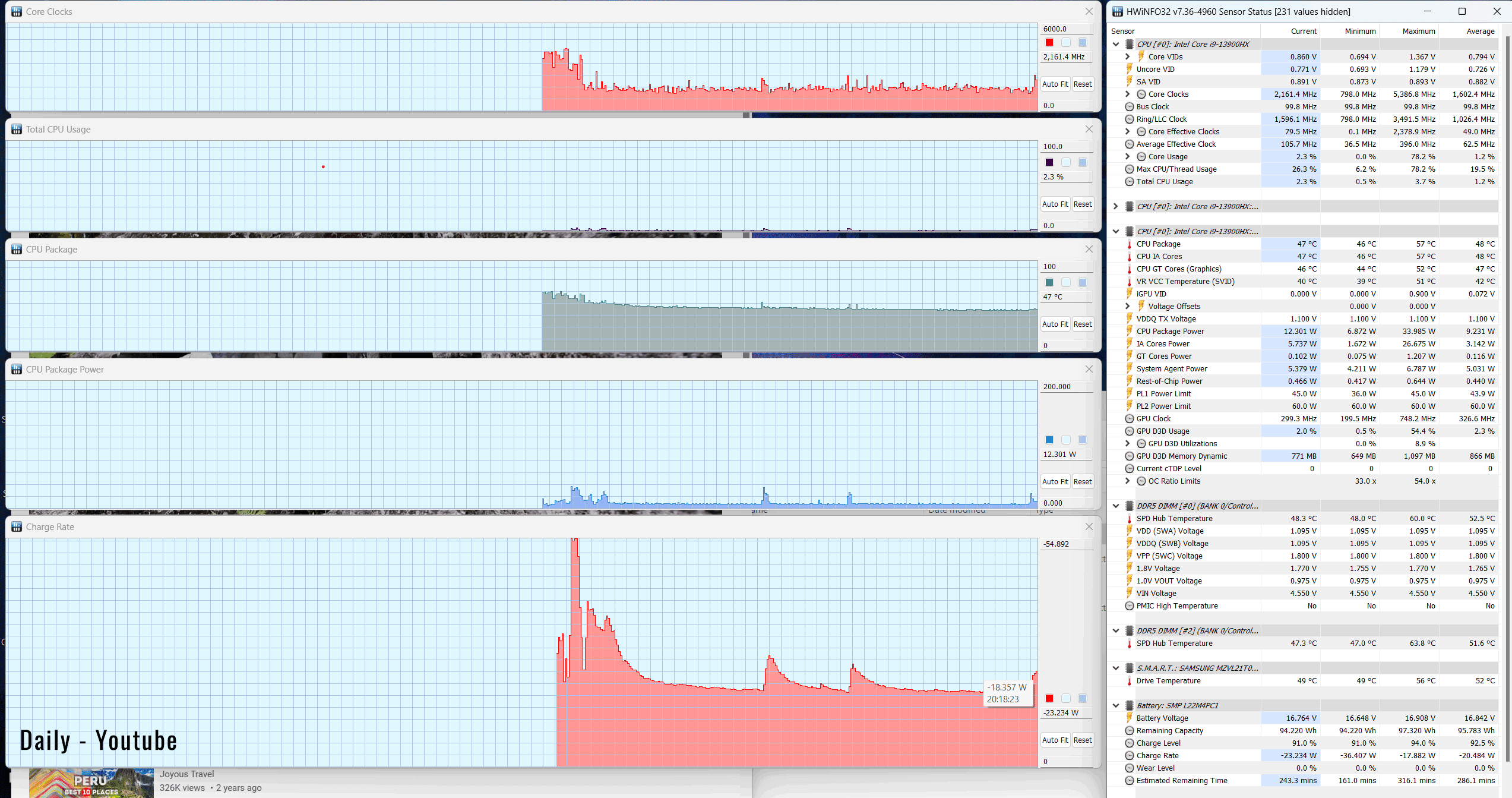Expand the Core VIDs row
Screen dimensions: 1512x798
pos(1128,56)
